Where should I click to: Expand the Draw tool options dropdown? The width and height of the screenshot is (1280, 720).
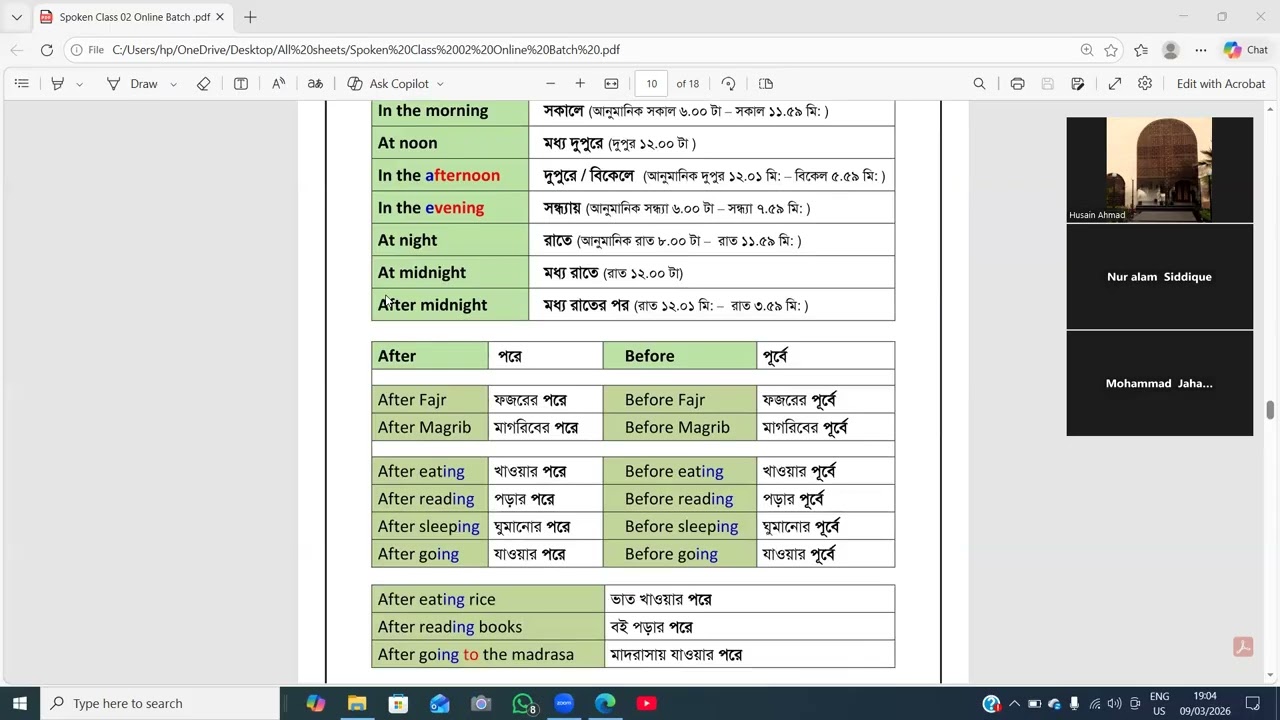173,84
